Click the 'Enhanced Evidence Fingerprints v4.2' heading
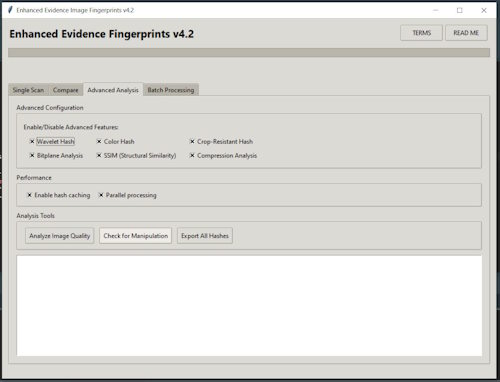The image size is (500, 382). coord(101,34)
